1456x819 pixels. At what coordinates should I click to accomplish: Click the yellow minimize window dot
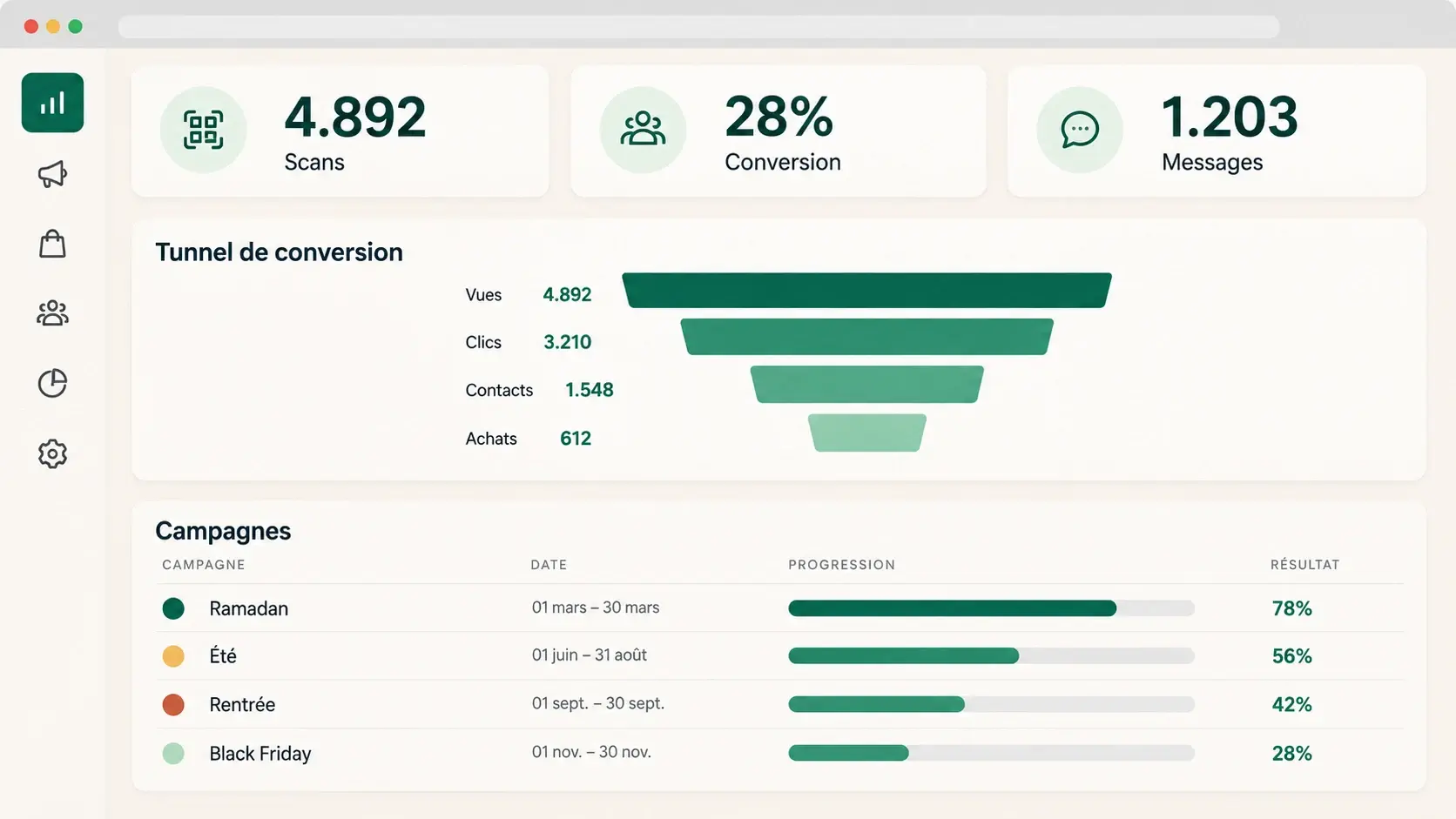53,26
